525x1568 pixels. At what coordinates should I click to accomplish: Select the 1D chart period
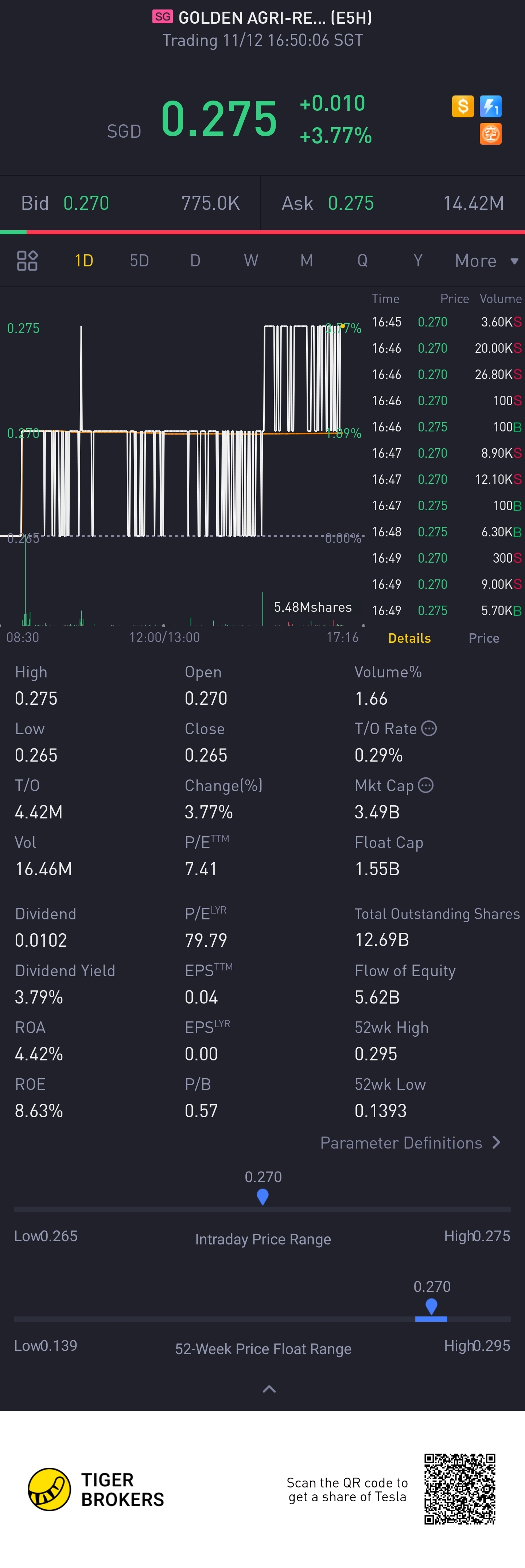[83, 261]
